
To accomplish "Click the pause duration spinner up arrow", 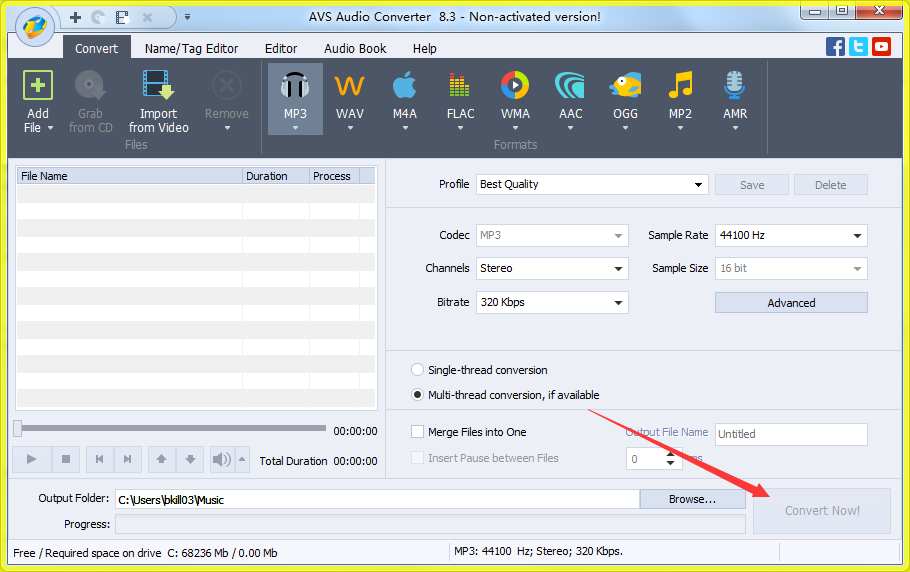I will point(670,454).
